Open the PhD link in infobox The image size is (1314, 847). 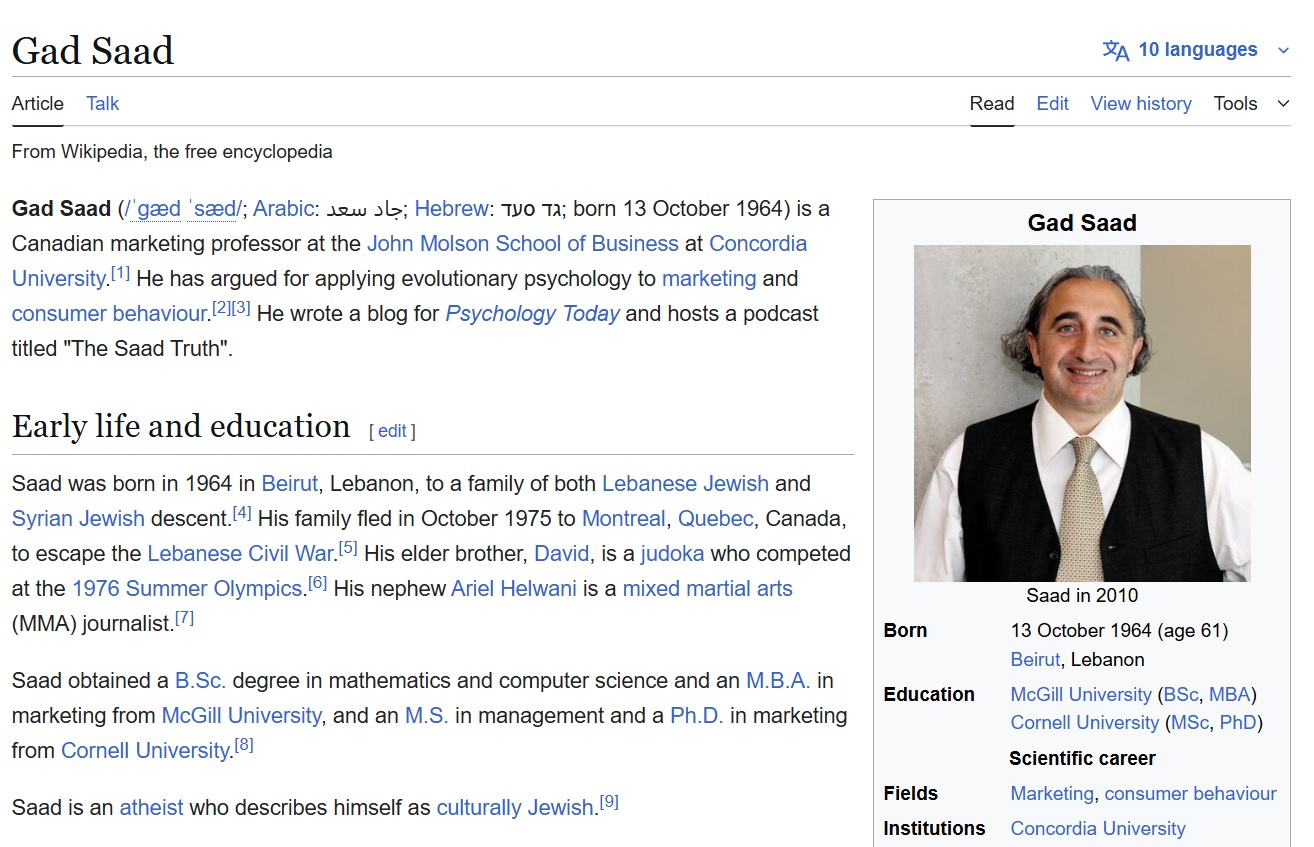click(x=1238, y=723)
